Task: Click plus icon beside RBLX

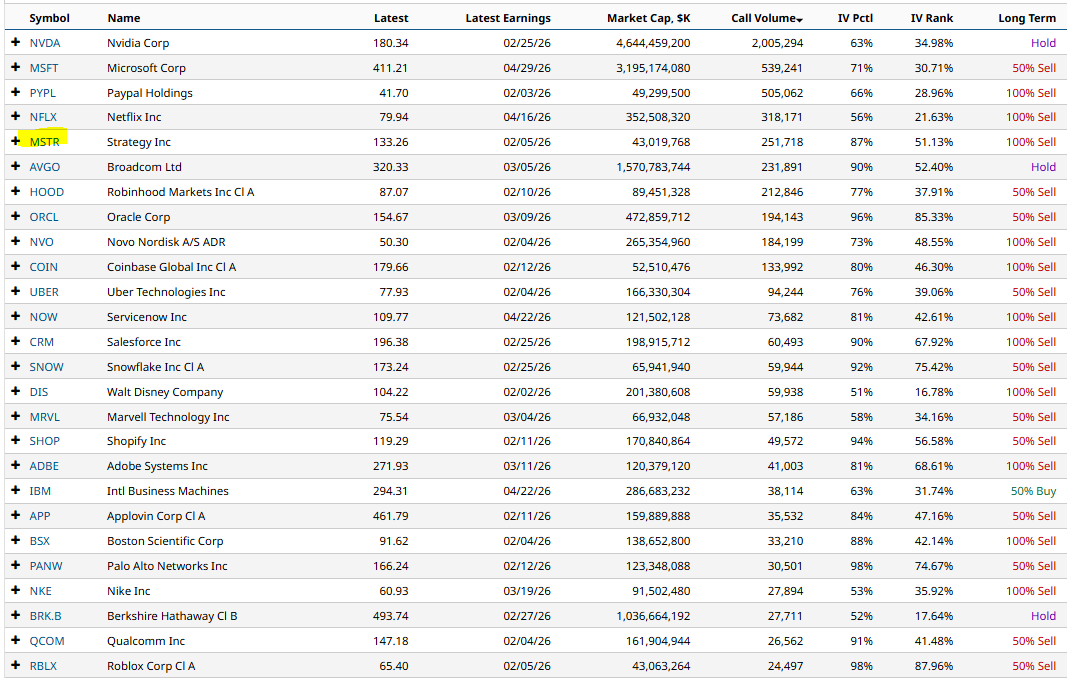Action: pyautogui.click(x=16, y=665)
